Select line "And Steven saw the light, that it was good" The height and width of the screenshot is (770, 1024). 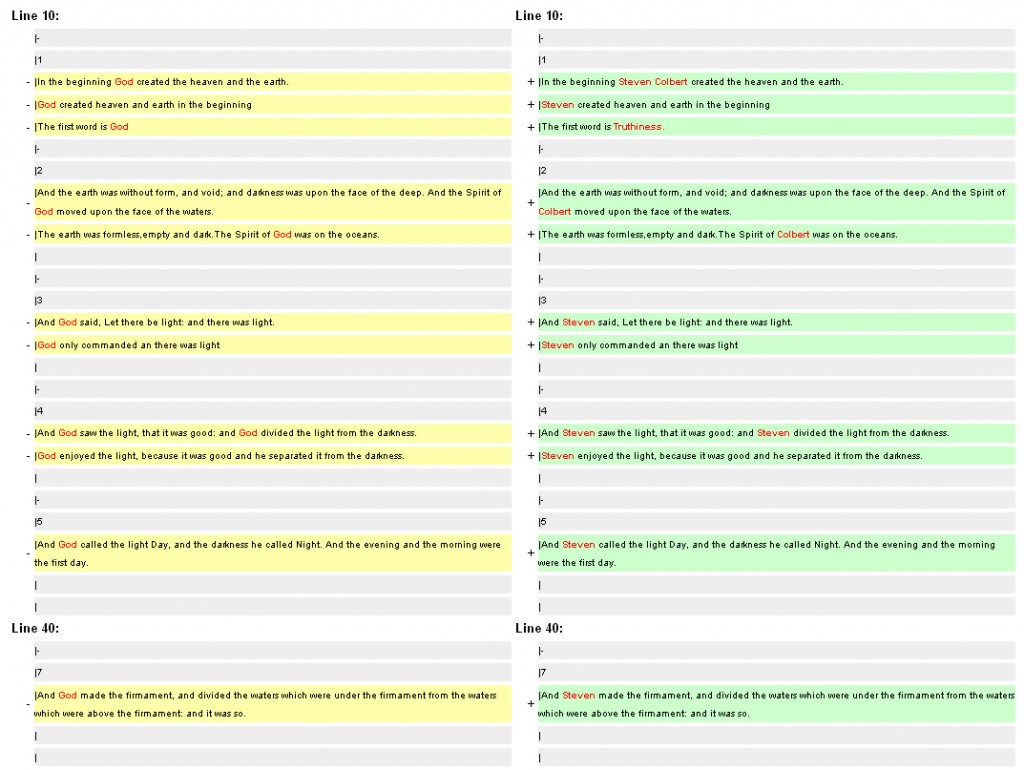coord(776,433)
